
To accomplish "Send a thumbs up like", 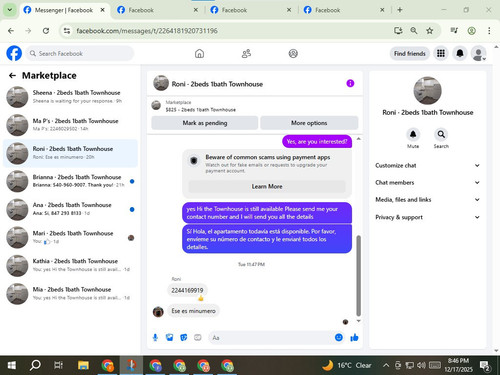I will pyautogui.click(x=354, y=338).
